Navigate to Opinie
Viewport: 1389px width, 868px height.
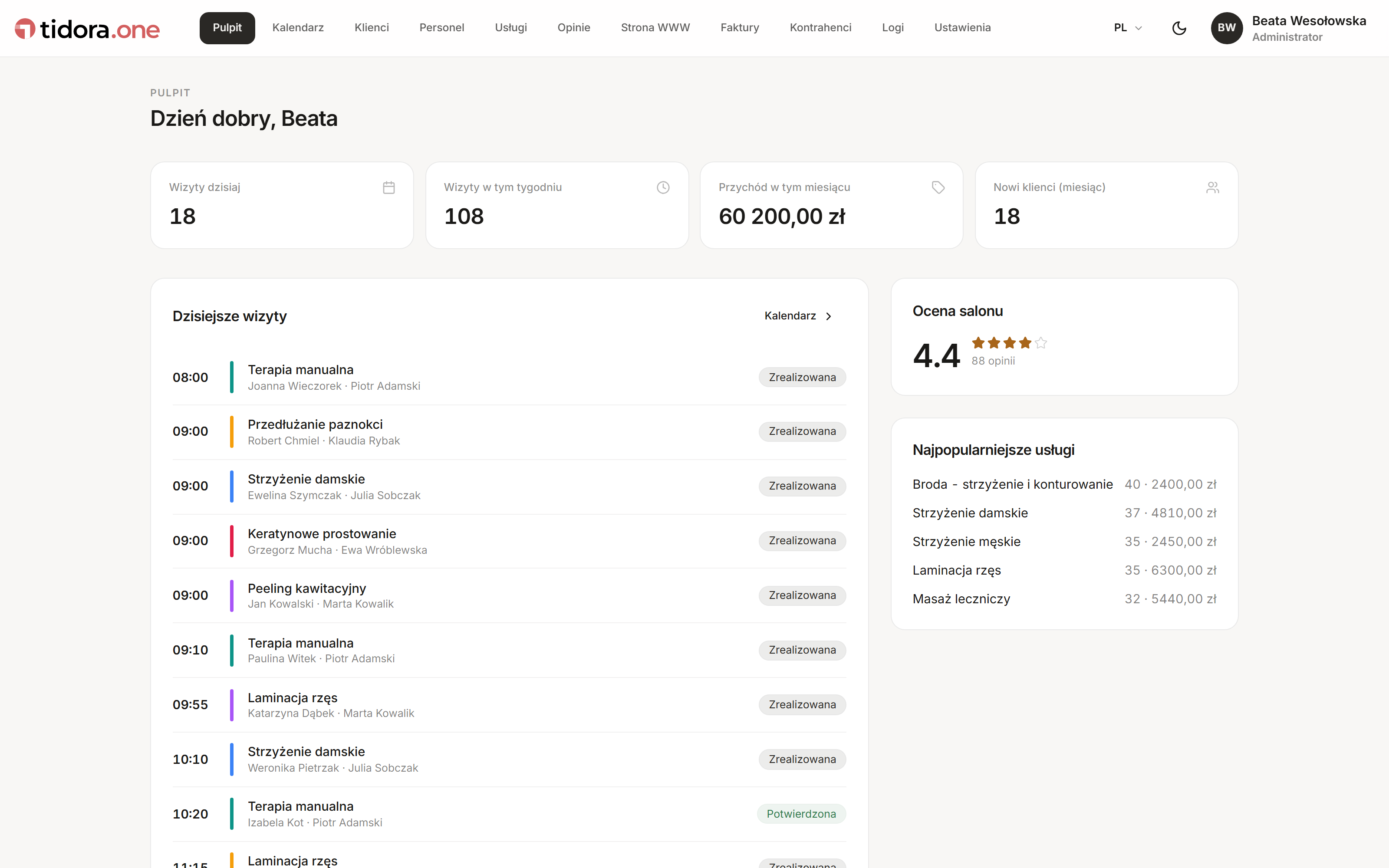pos(573,28)
